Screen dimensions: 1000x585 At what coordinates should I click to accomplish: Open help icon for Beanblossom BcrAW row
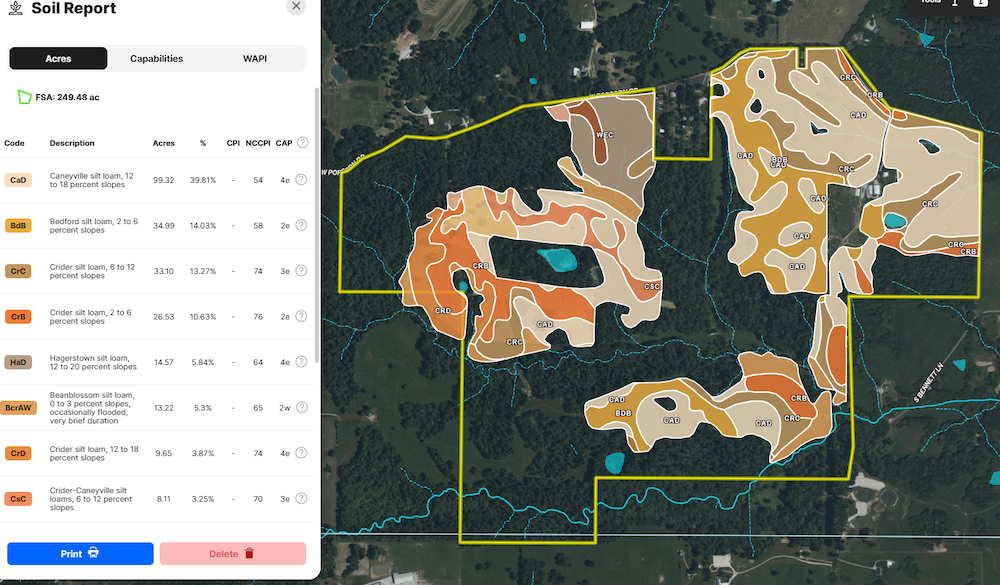[x=301, y=408]
